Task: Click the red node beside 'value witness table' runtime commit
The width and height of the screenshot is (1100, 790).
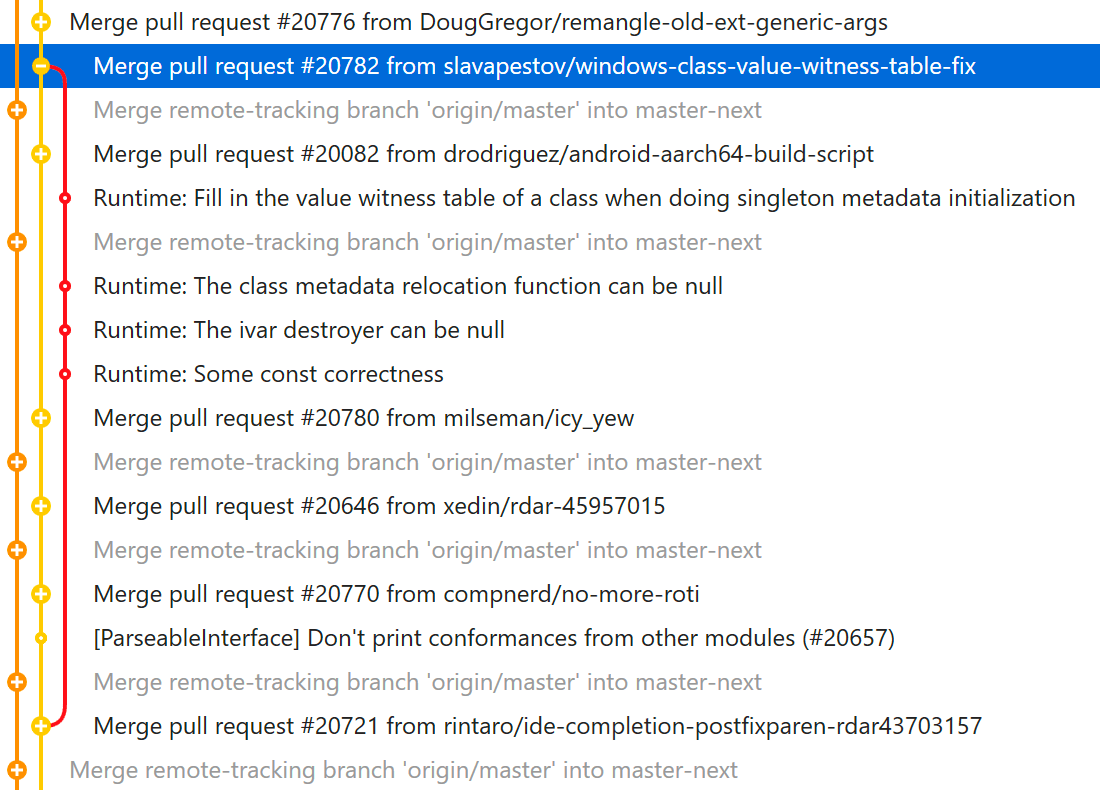Action: (65, 198)
